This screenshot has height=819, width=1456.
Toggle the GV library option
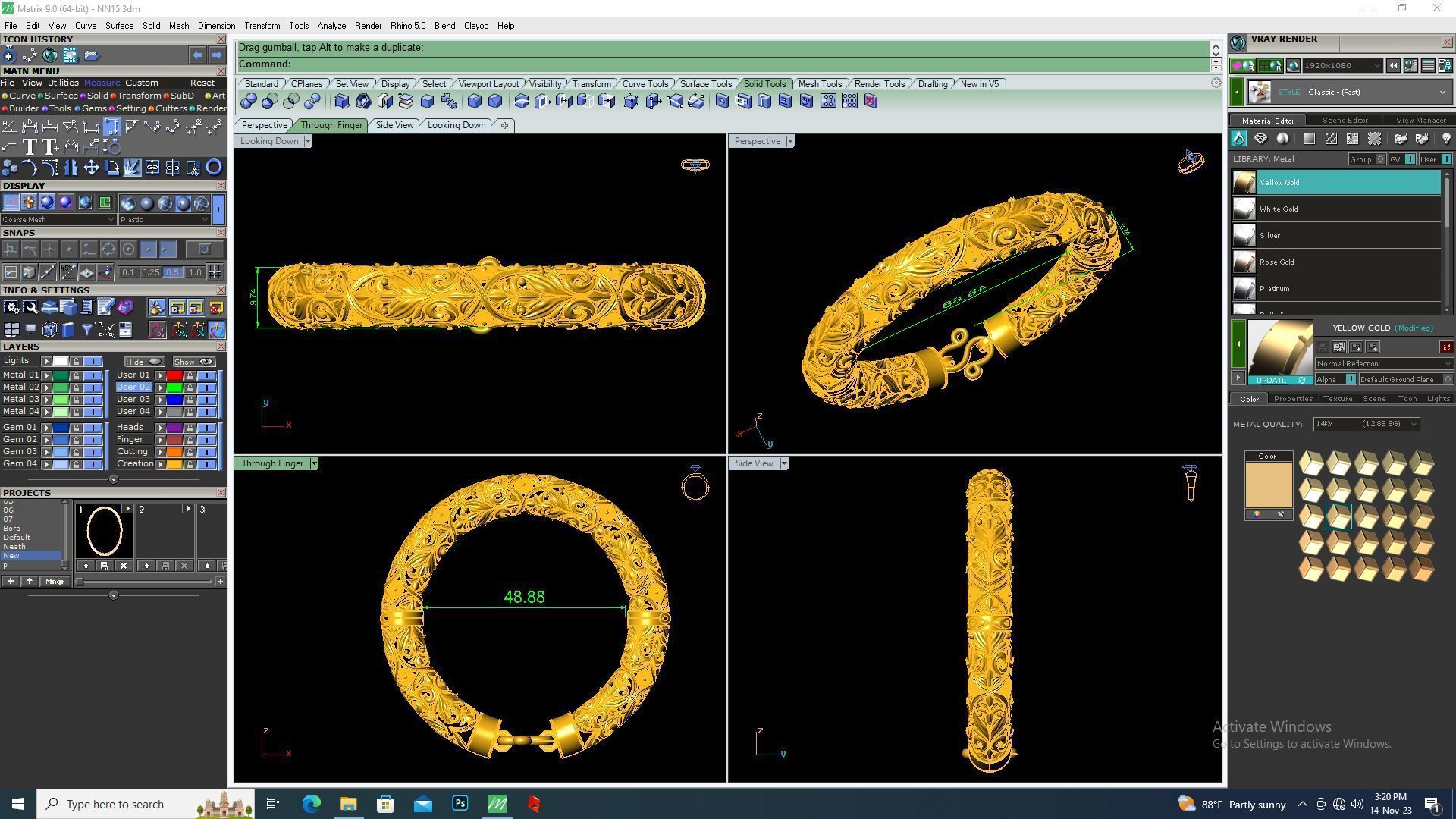pos(1401,159)
